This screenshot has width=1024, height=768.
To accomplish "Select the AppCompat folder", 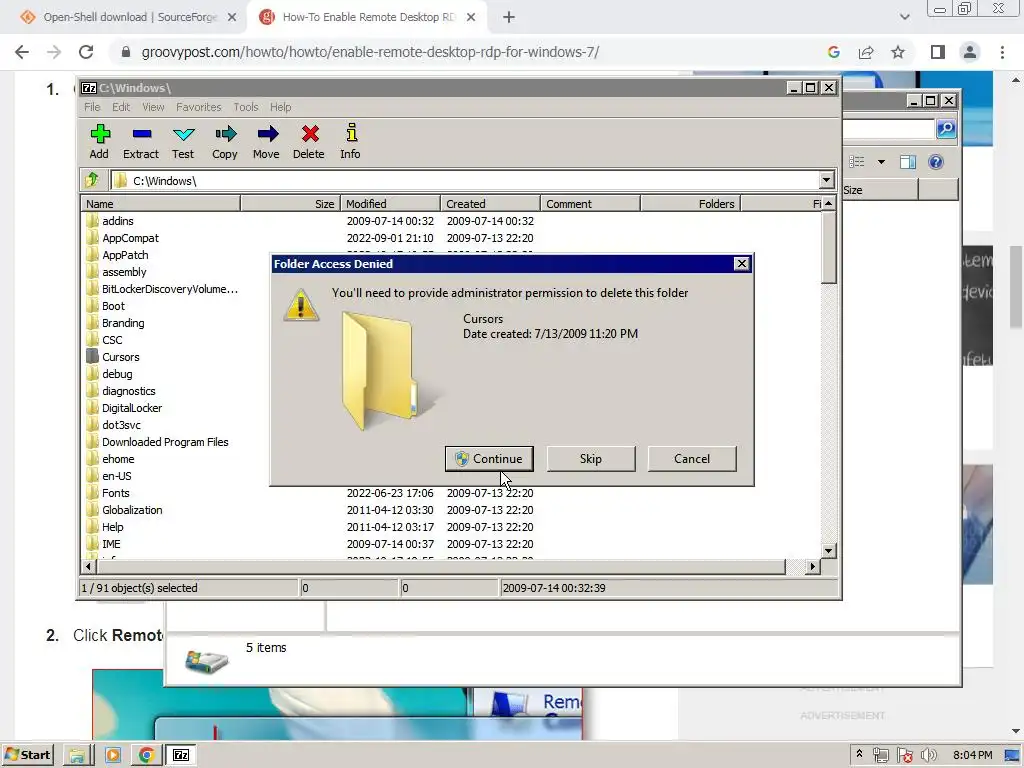I will point(130,238).
